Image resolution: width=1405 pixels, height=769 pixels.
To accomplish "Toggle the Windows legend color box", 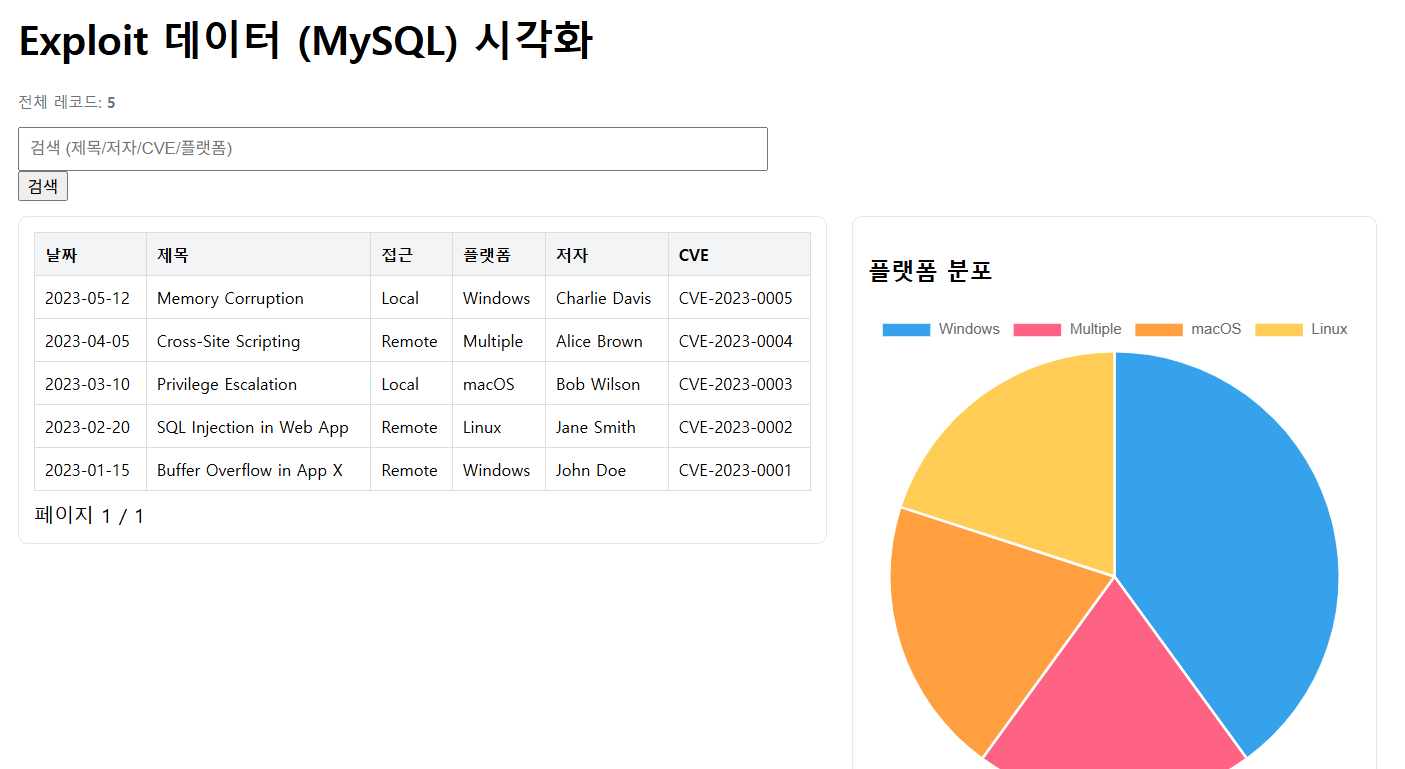I will click(x=906, y=329).
